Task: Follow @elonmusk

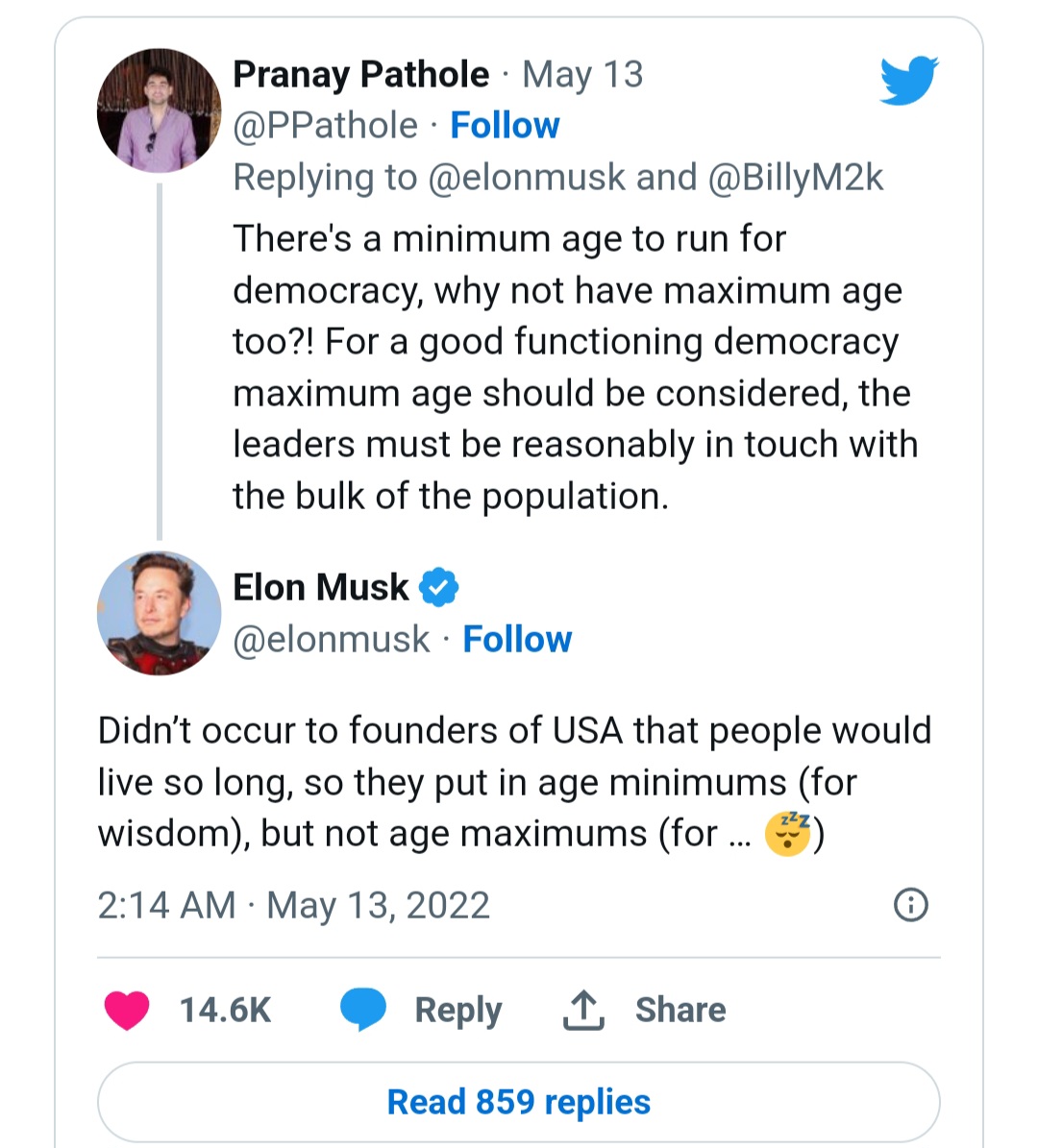Action: coord(517,639)
